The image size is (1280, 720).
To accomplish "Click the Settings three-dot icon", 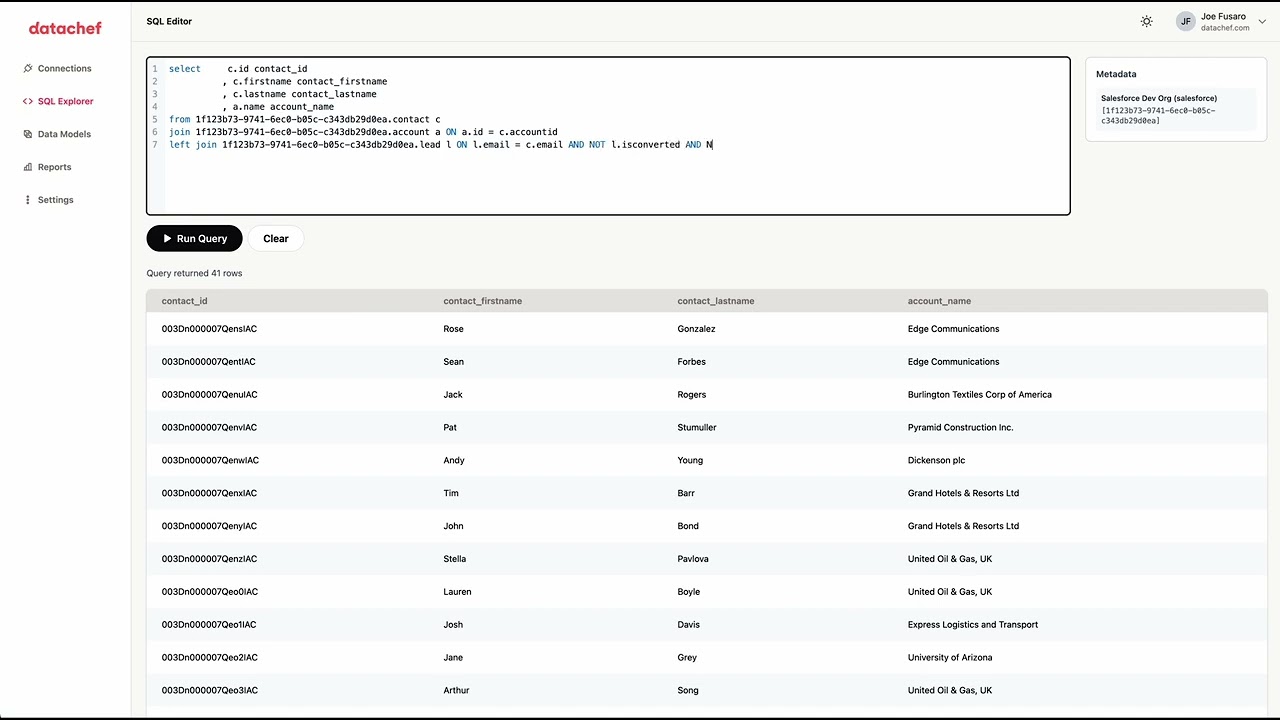I will pyautogui.click(x=28, y=200).
